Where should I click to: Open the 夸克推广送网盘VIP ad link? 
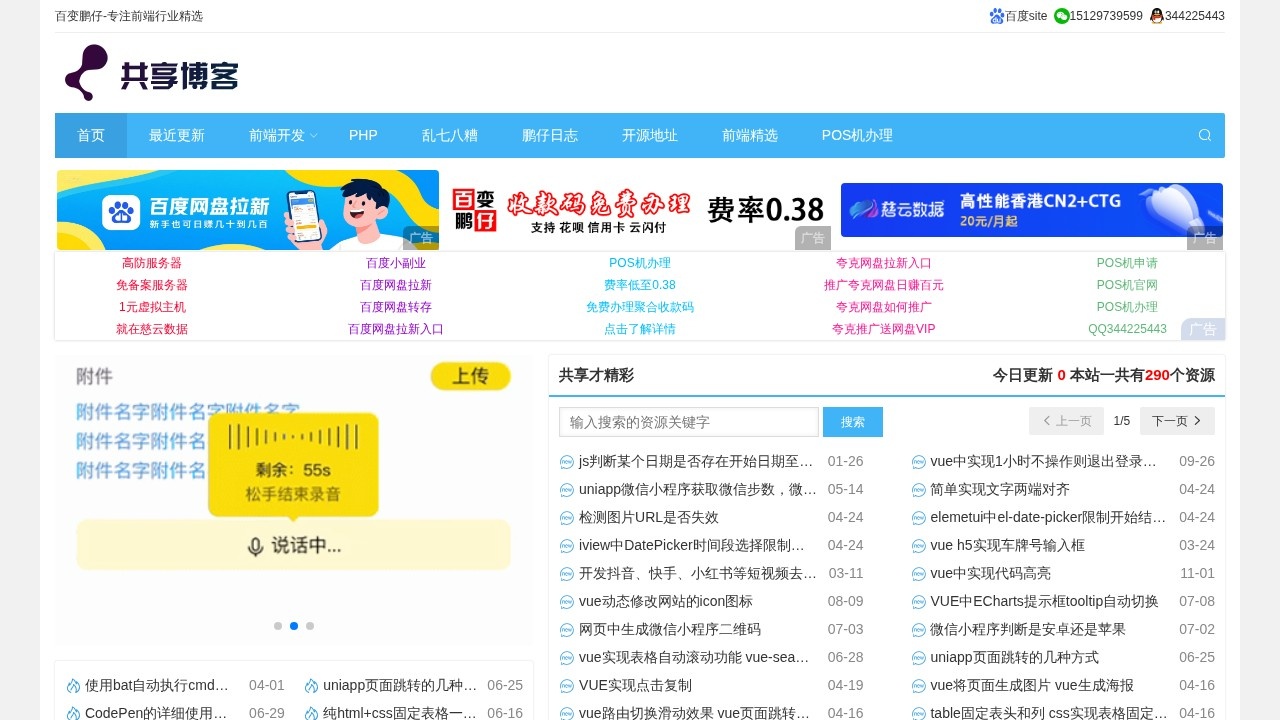coord(884,329)
